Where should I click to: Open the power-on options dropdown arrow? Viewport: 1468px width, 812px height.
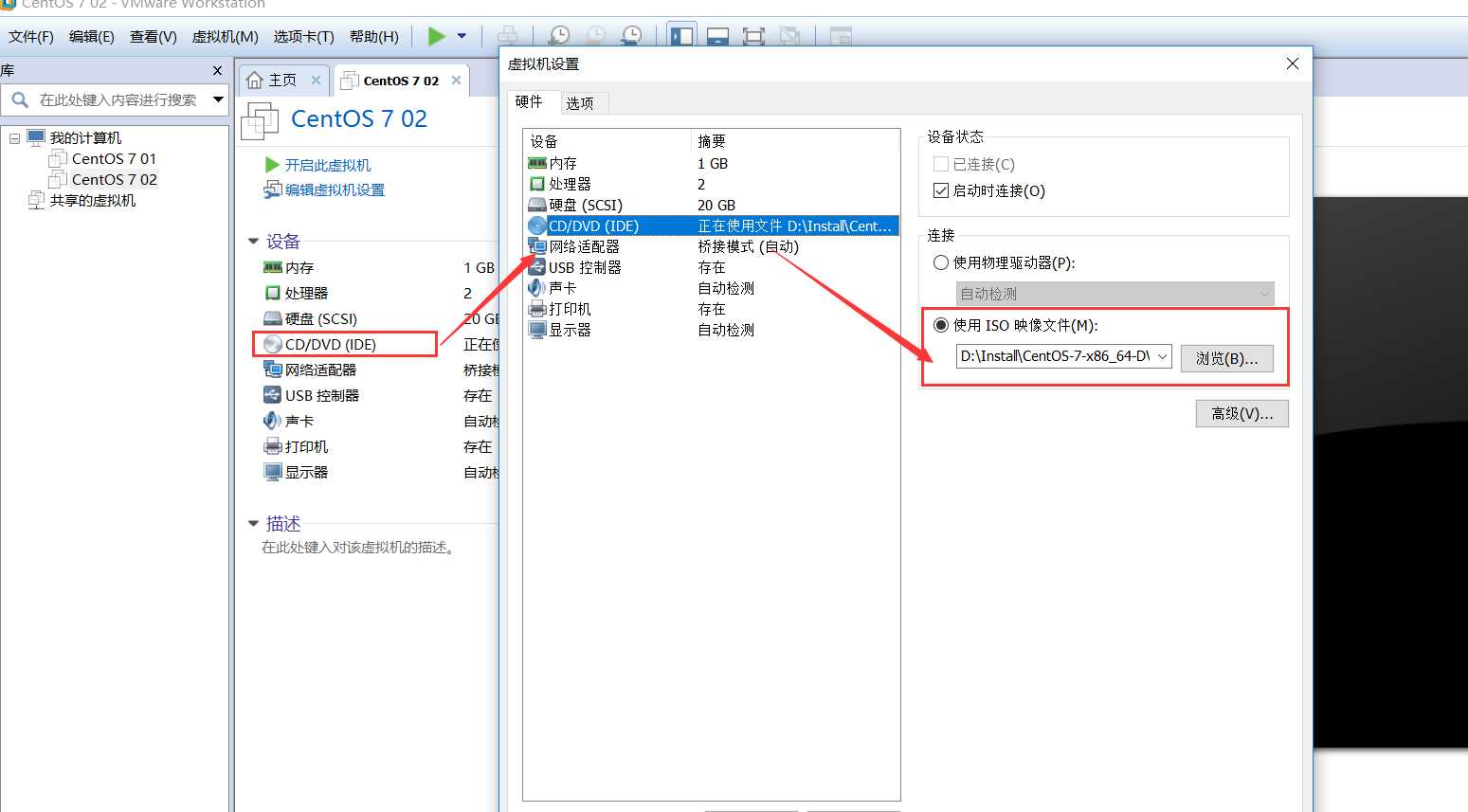[x=462, y=37]
